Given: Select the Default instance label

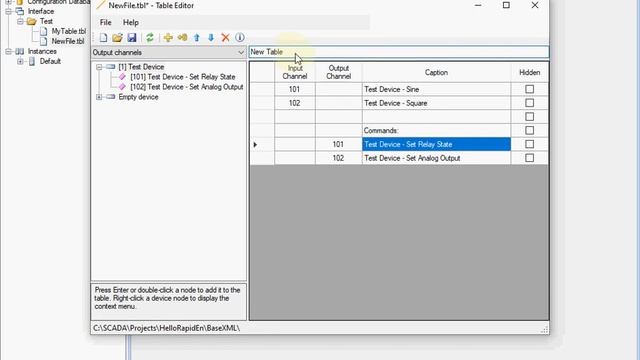Looking at the screenshot, I should (50, 61).
